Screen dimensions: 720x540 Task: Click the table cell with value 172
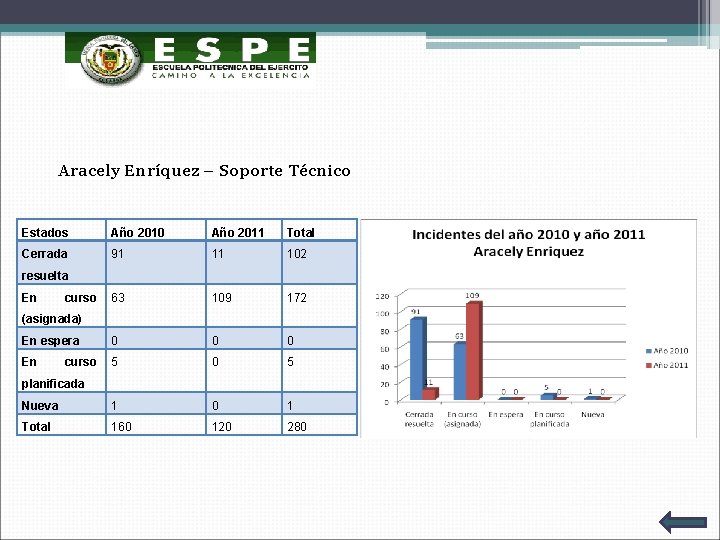320,306
